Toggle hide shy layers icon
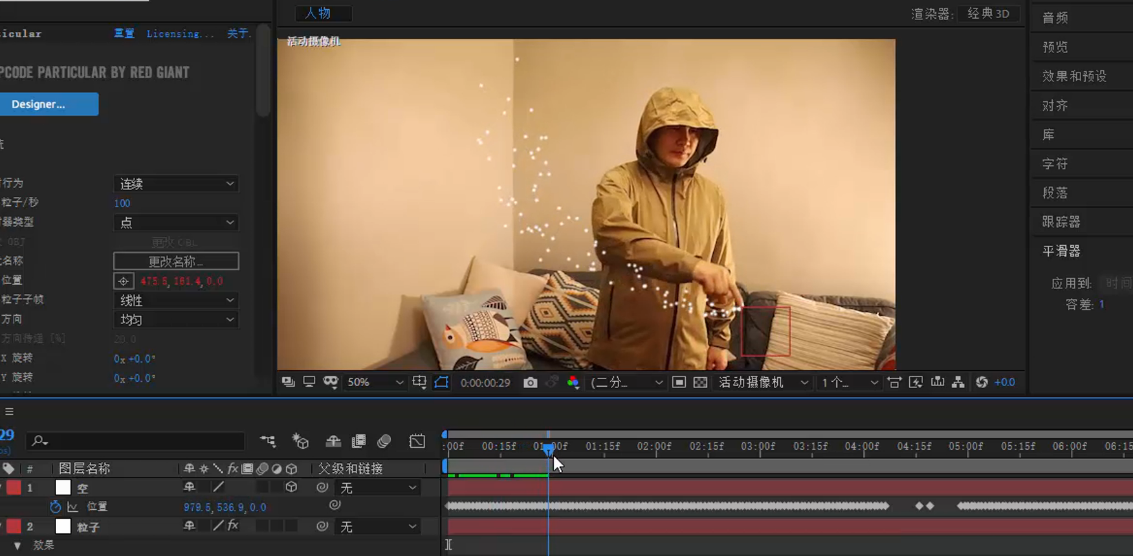The width and height of the screenshot is (1133, 556). point(333,441)
